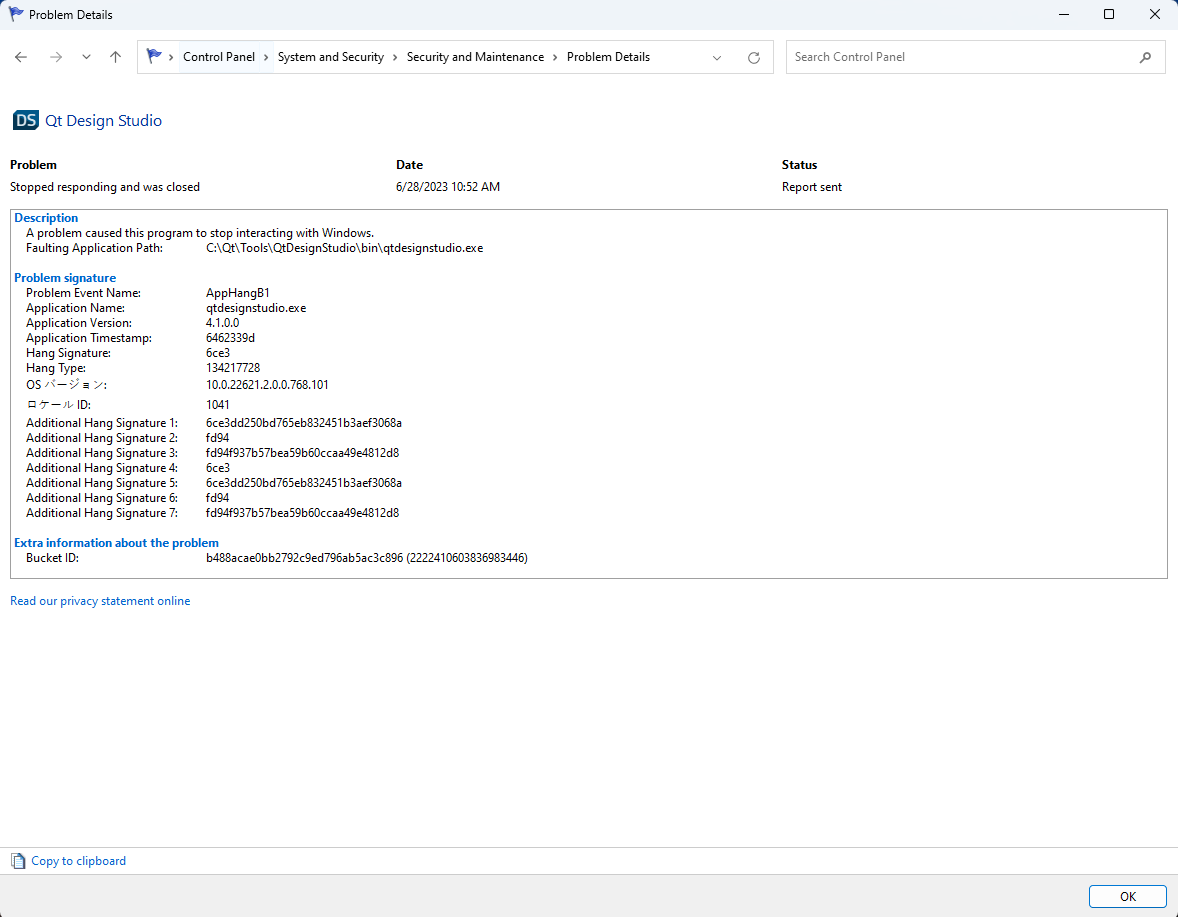Screen dimensions: 1178x917
Task: Click Copy to clipboard link
Action: pyautogui.click(x=78, y=861)
